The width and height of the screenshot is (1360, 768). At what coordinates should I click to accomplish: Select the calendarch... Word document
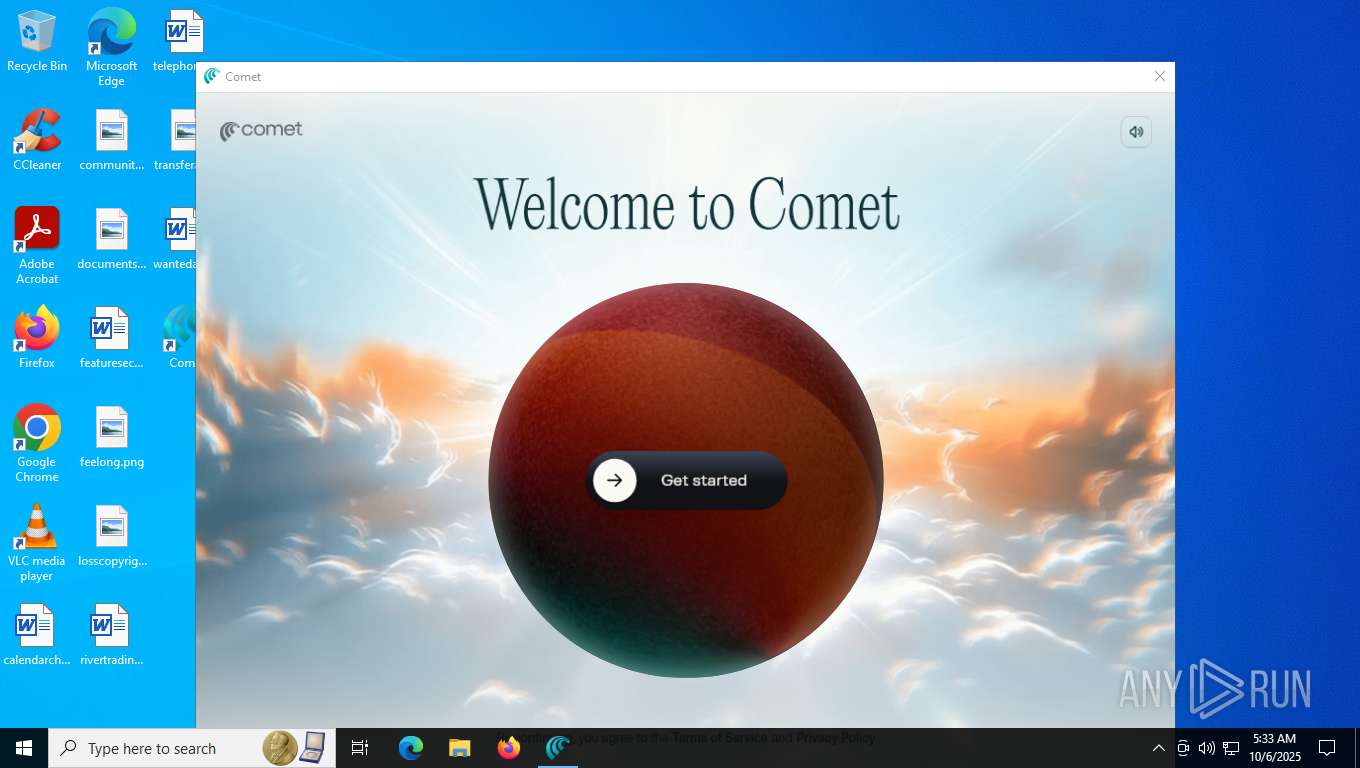point(37,635)
